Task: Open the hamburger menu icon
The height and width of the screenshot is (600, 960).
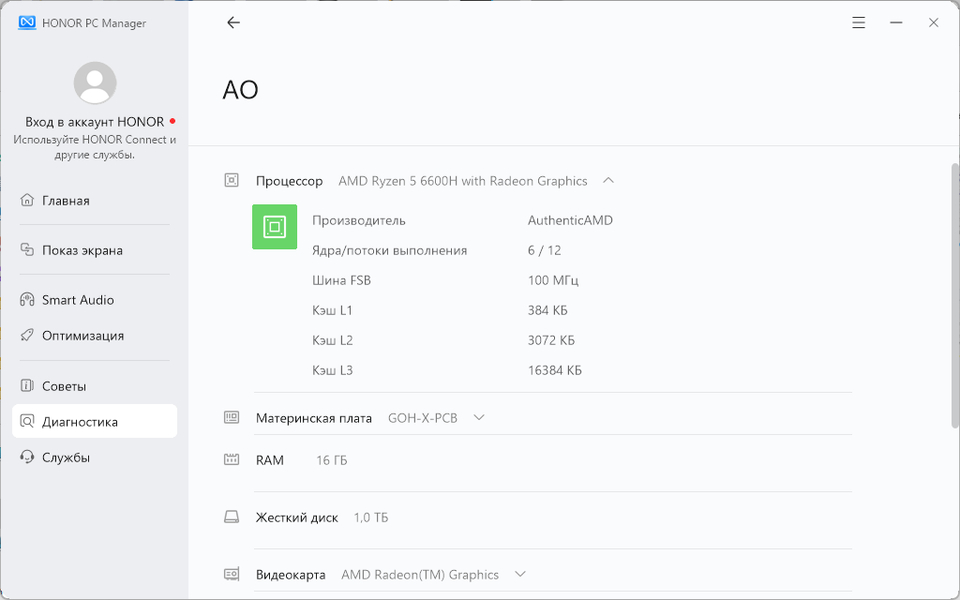Action: (x=859, y=23)
